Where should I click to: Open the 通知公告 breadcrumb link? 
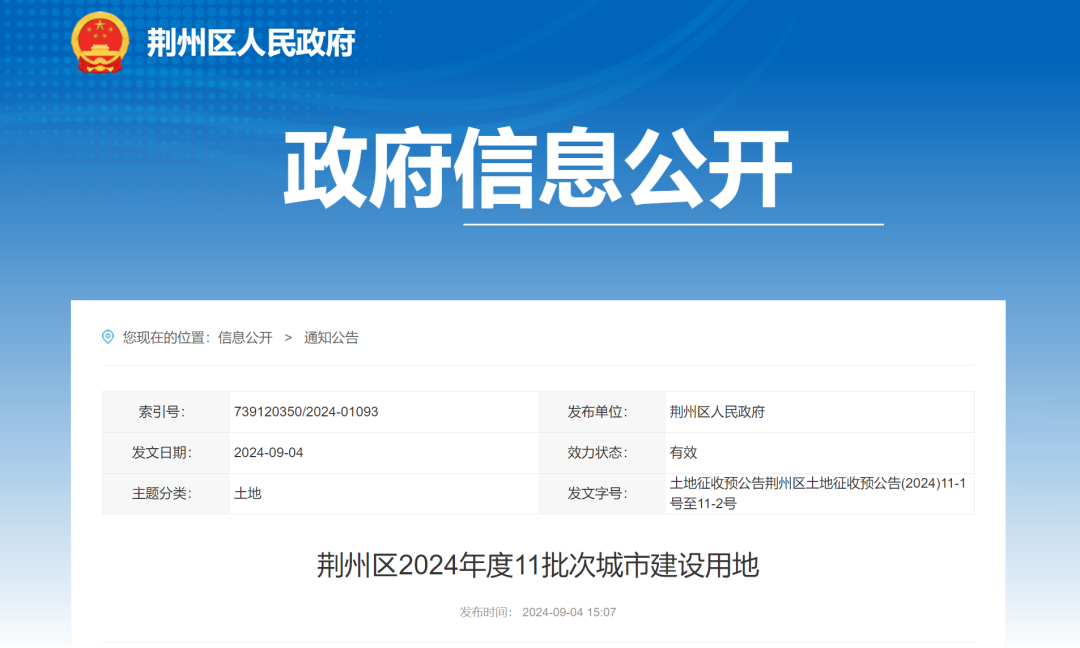331,338
